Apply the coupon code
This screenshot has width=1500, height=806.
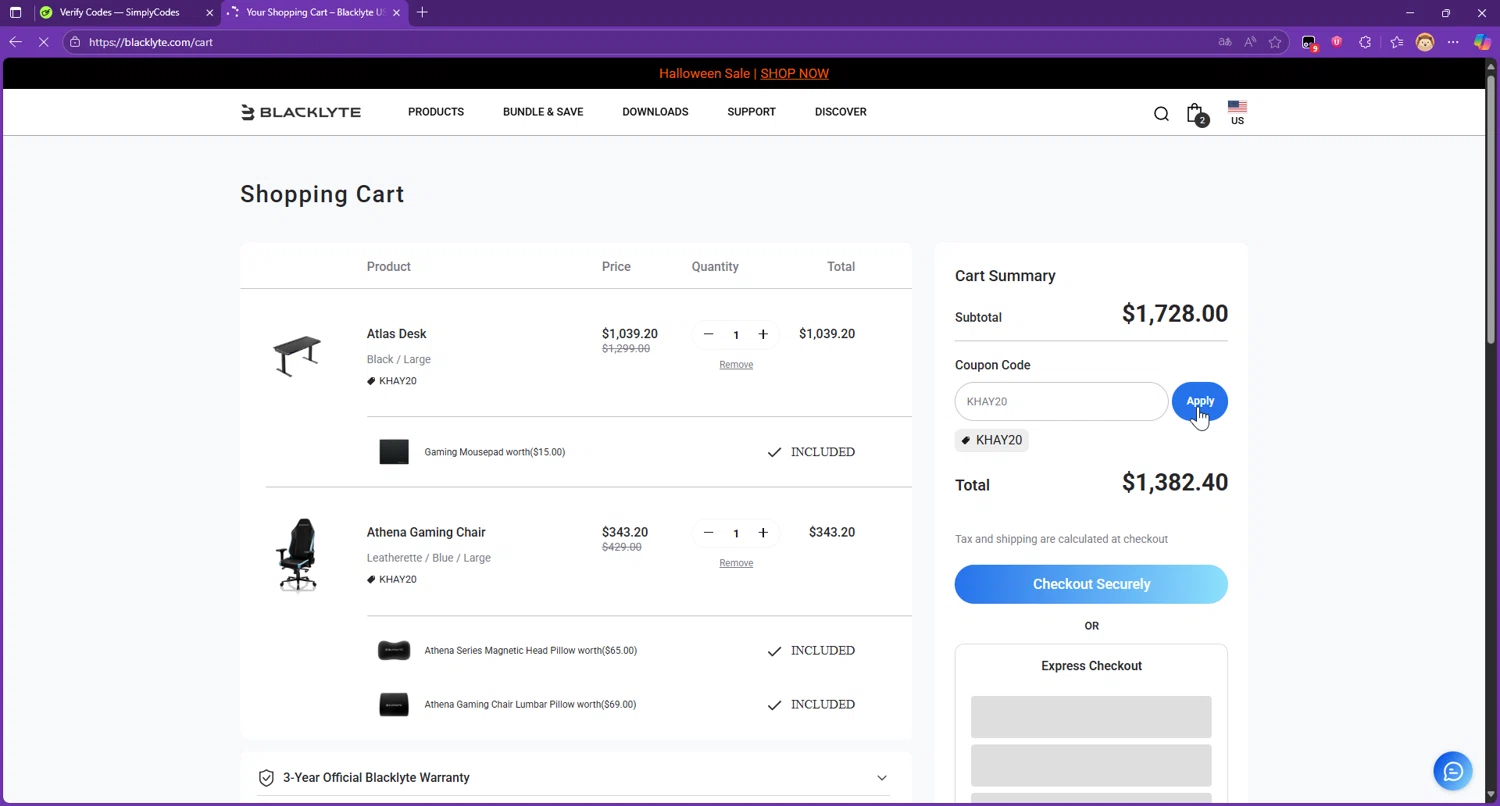pyautogui.click(x=1200, y=401)
